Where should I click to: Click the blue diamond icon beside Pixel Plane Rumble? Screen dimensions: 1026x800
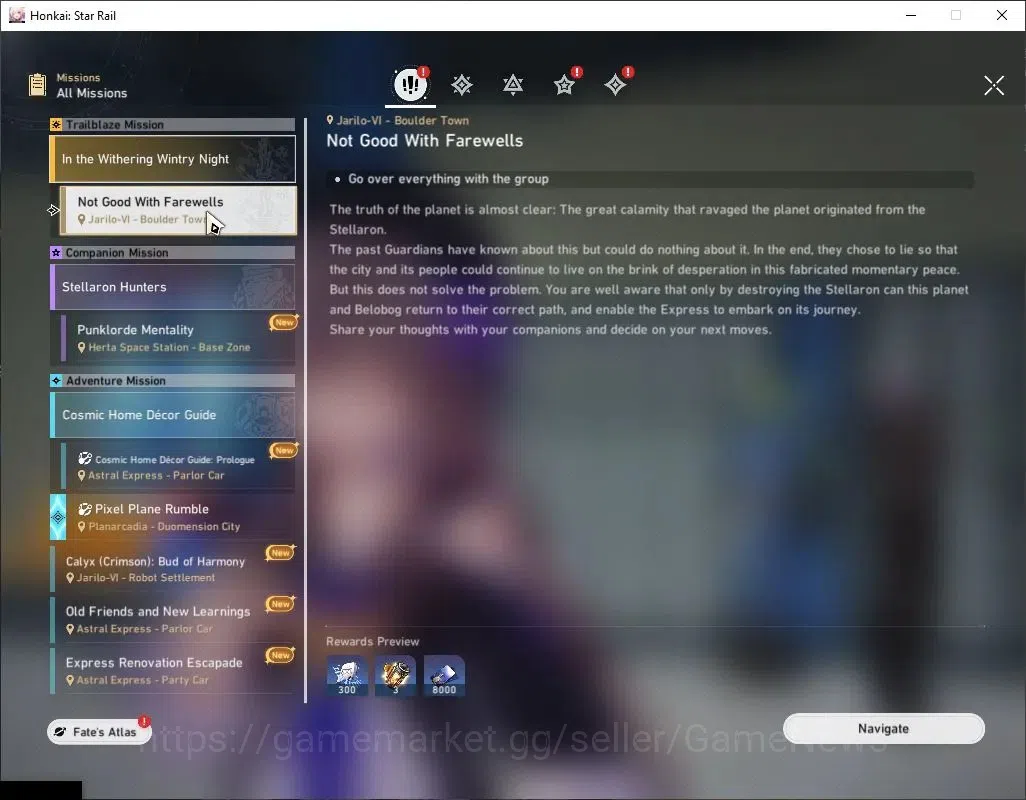pos(58,517)
